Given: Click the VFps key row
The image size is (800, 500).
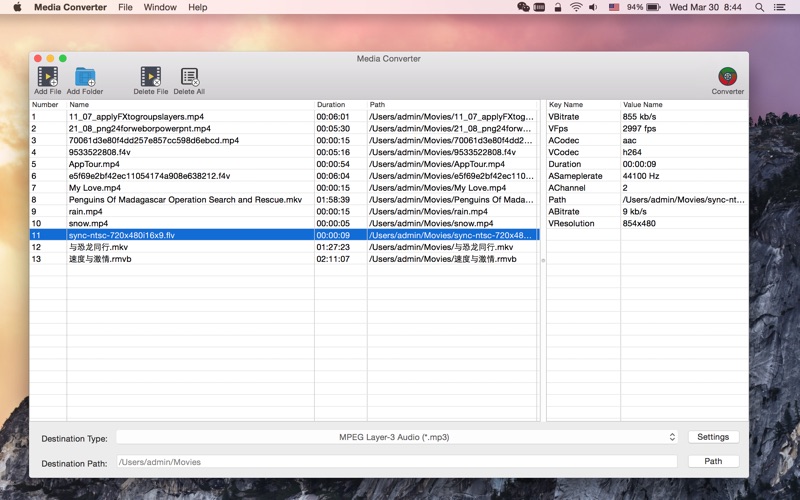Looking at the screenshot, I should pos(558,129).
